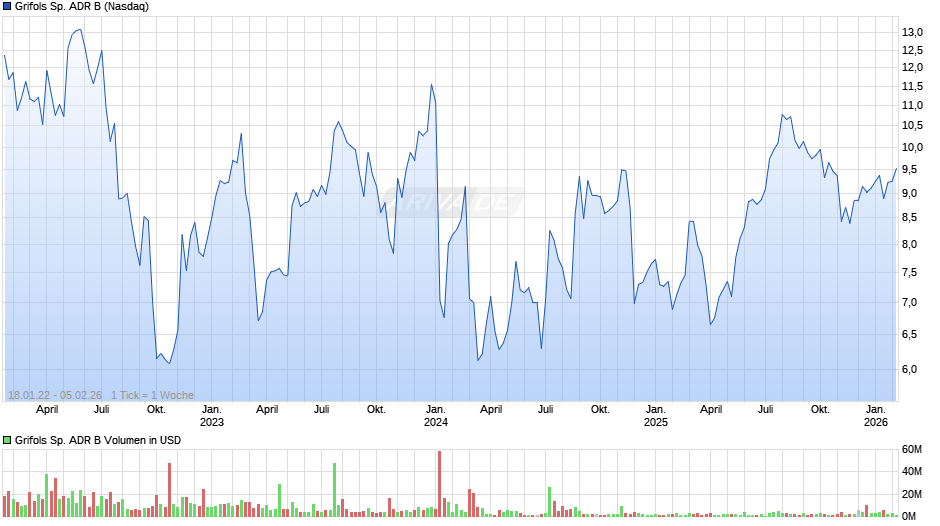
Task: Click the 'Jan. 2025' time axis label
Action: [656, 416]
